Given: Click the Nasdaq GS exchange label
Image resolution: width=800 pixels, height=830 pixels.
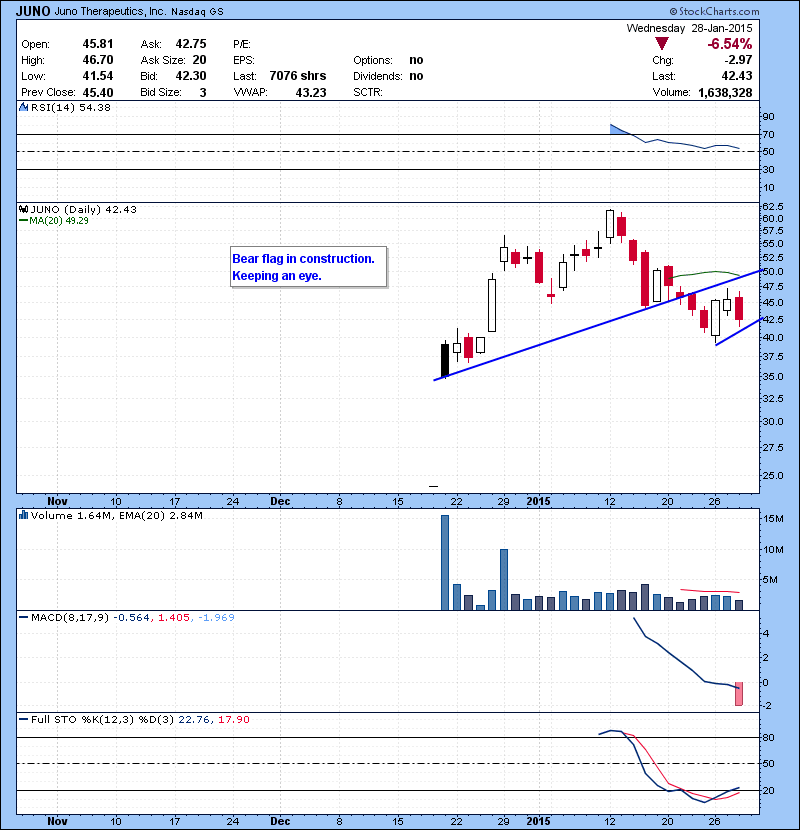Looking at the screenshot, I should coord(197,11).
